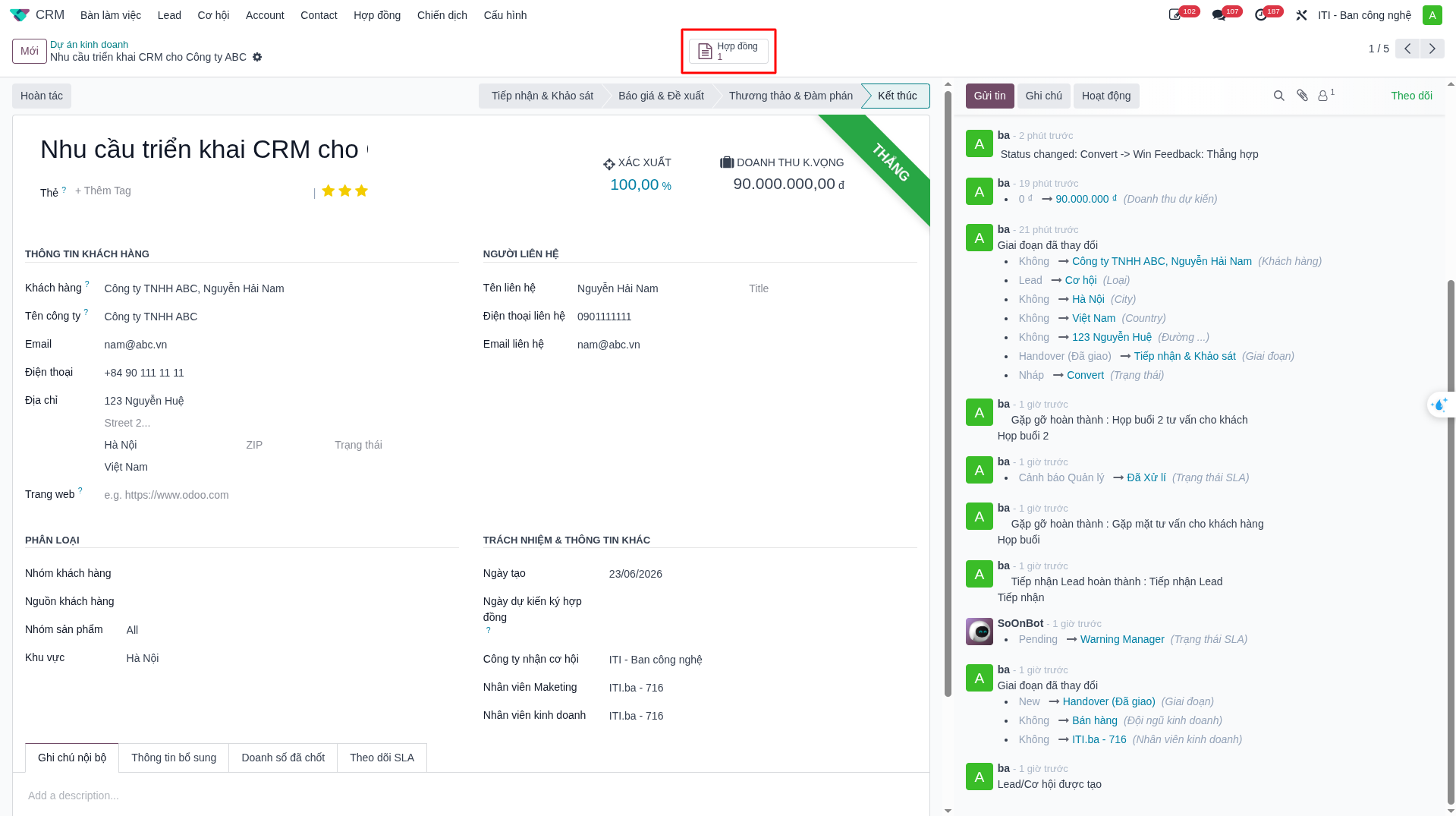The width and height of the screenshot is (1456, 816).
Task: Open user avatar menu in top bar
Action: pyautogui.click(x=1432, y=15)
